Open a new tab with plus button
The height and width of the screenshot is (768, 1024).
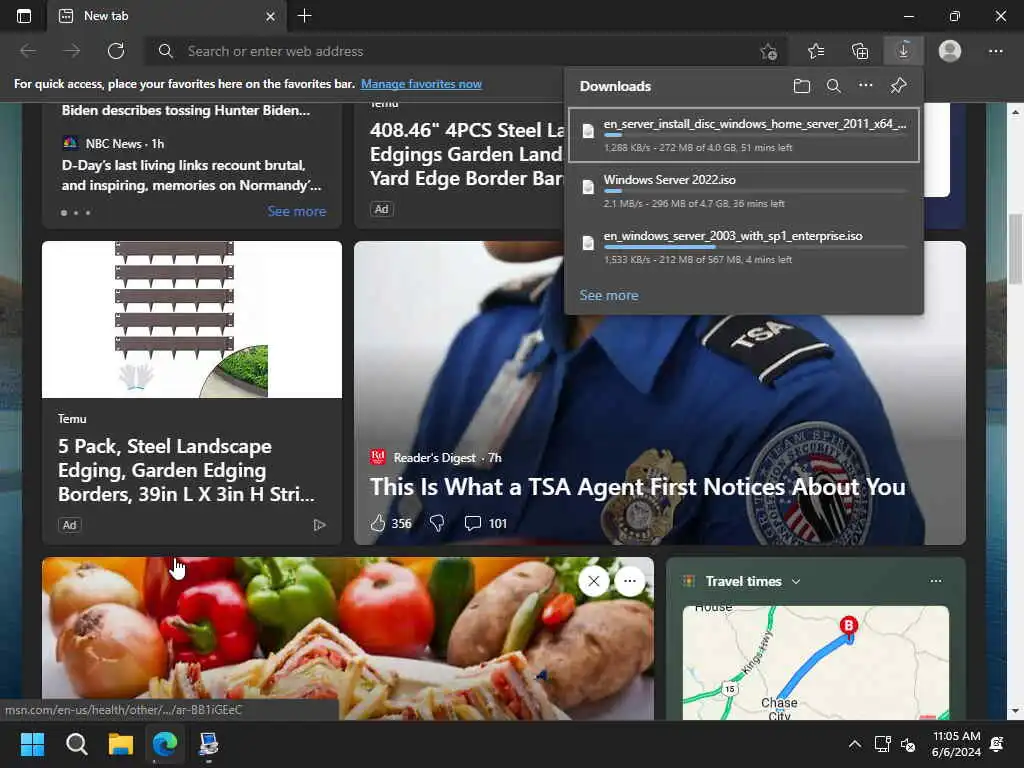click(x=304, y=16)
